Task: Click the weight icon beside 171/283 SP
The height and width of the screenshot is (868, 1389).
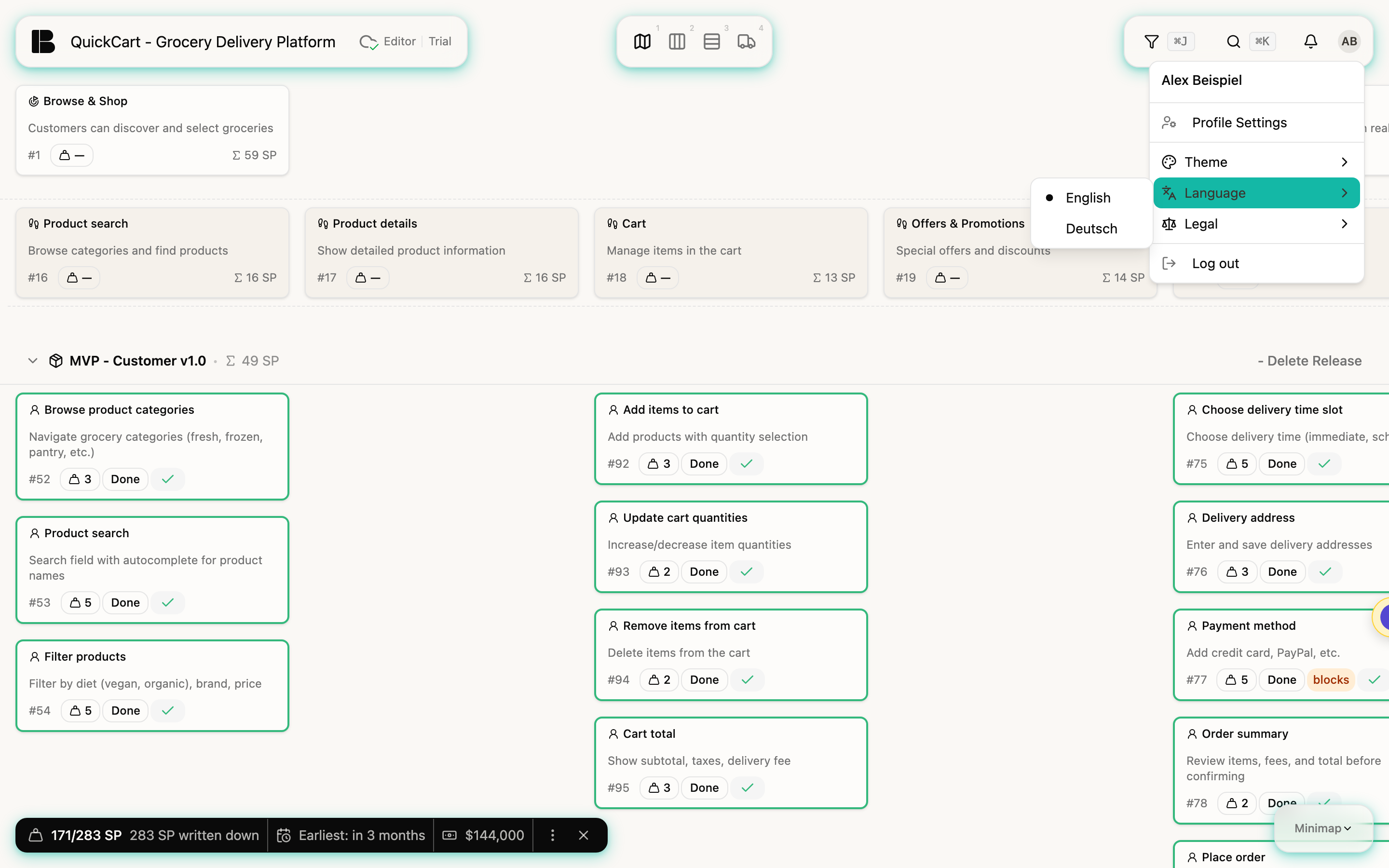Action: point(36,835)
